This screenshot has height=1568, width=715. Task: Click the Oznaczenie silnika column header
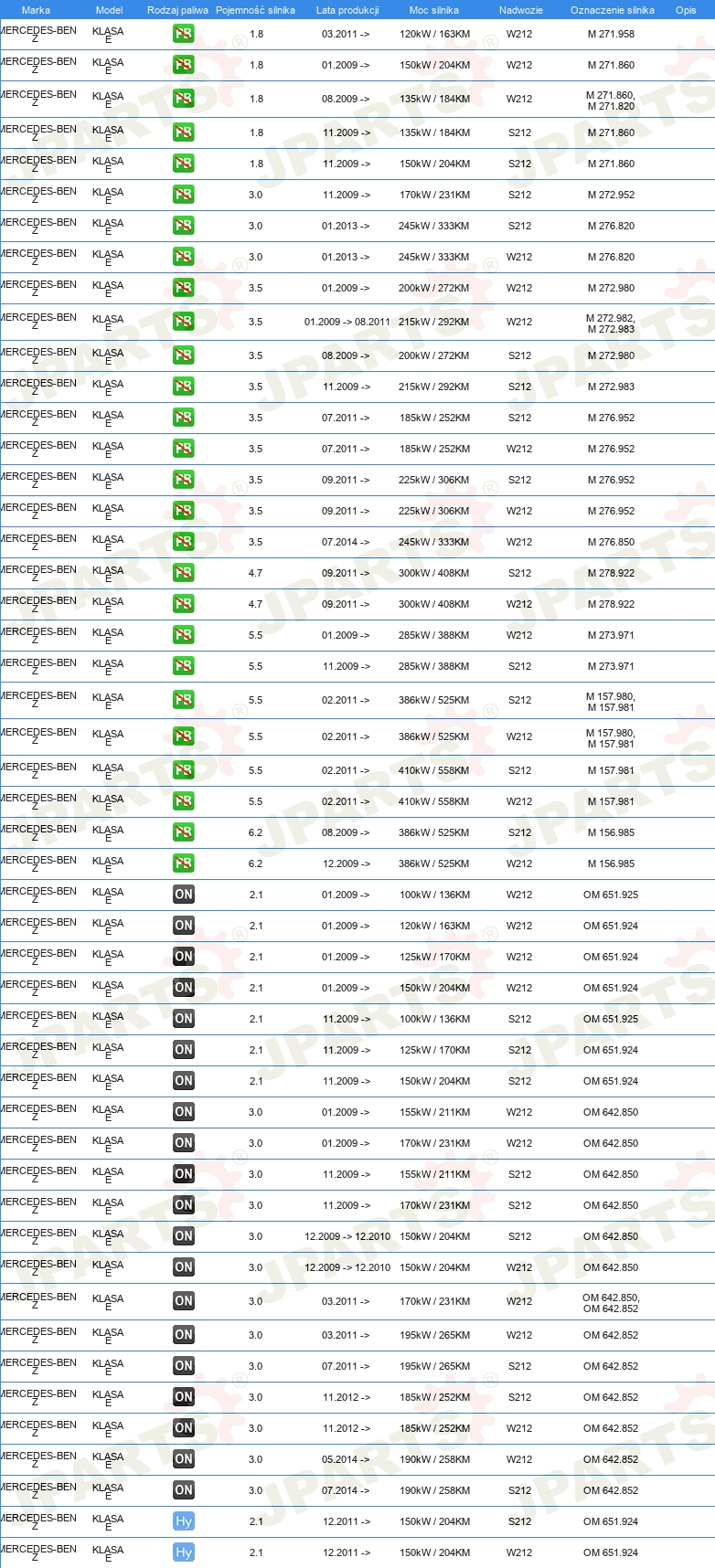[x=613, y=10]
